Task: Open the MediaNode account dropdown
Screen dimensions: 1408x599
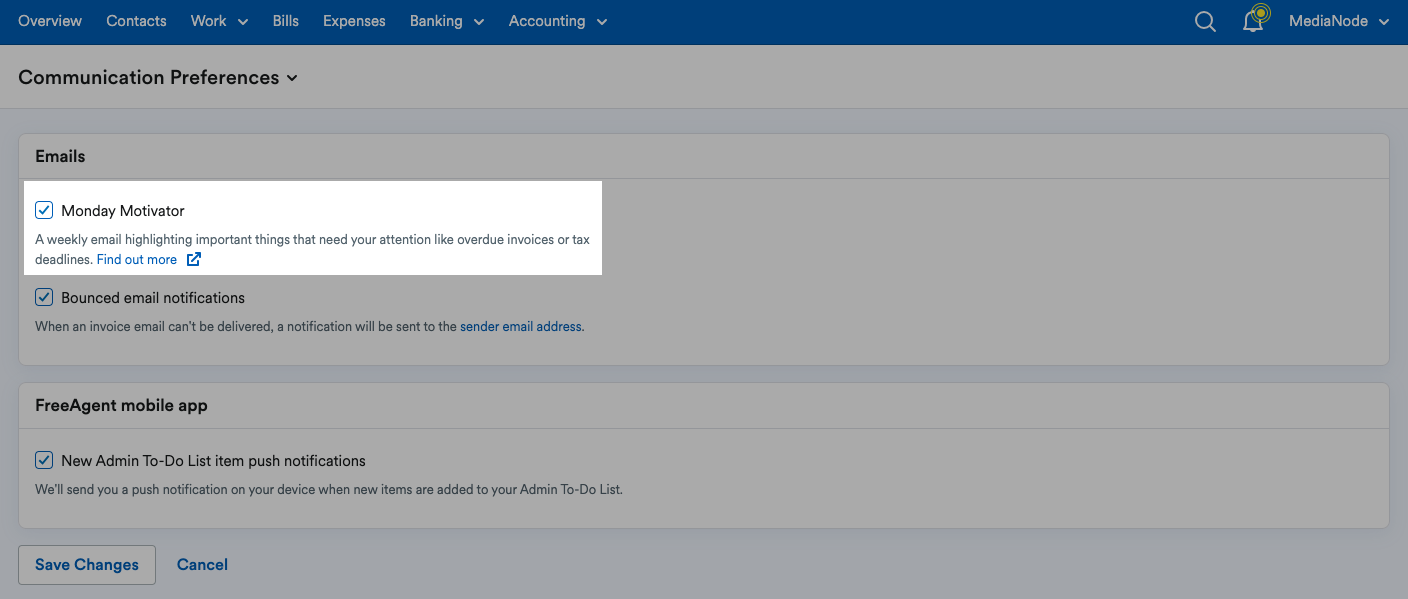Action: point(1339,21)
